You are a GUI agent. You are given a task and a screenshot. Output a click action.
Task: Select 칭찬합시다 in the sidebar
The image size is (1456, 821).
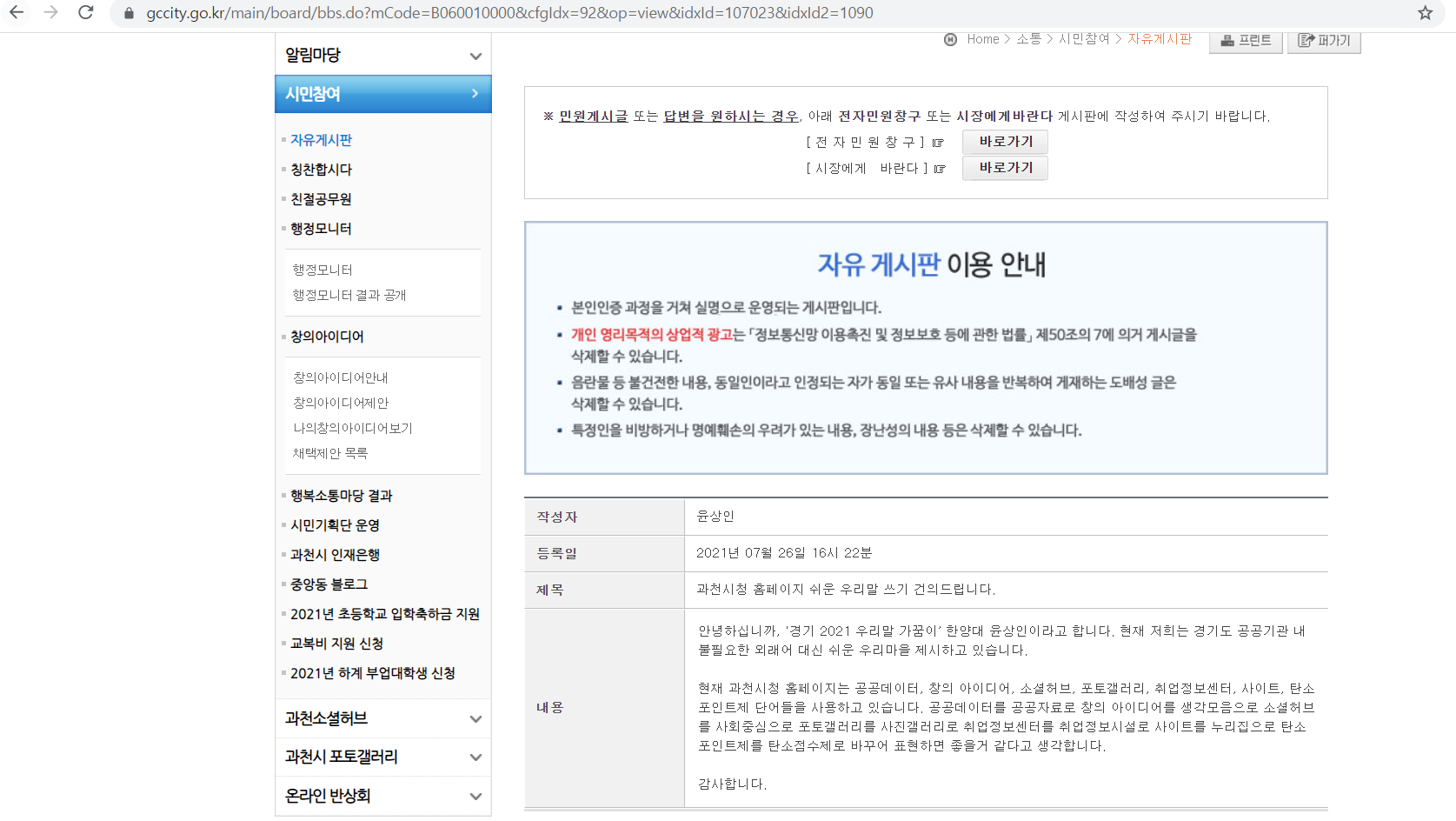coord(321,170)
